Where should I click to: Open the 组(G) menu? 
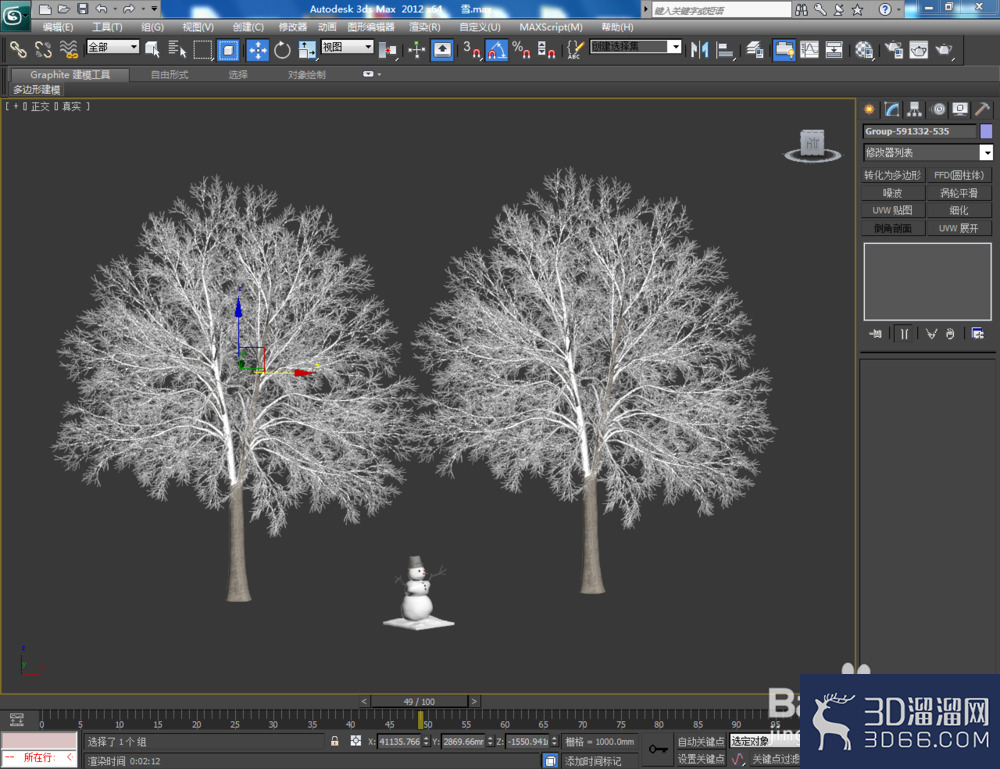coord(152,27)
